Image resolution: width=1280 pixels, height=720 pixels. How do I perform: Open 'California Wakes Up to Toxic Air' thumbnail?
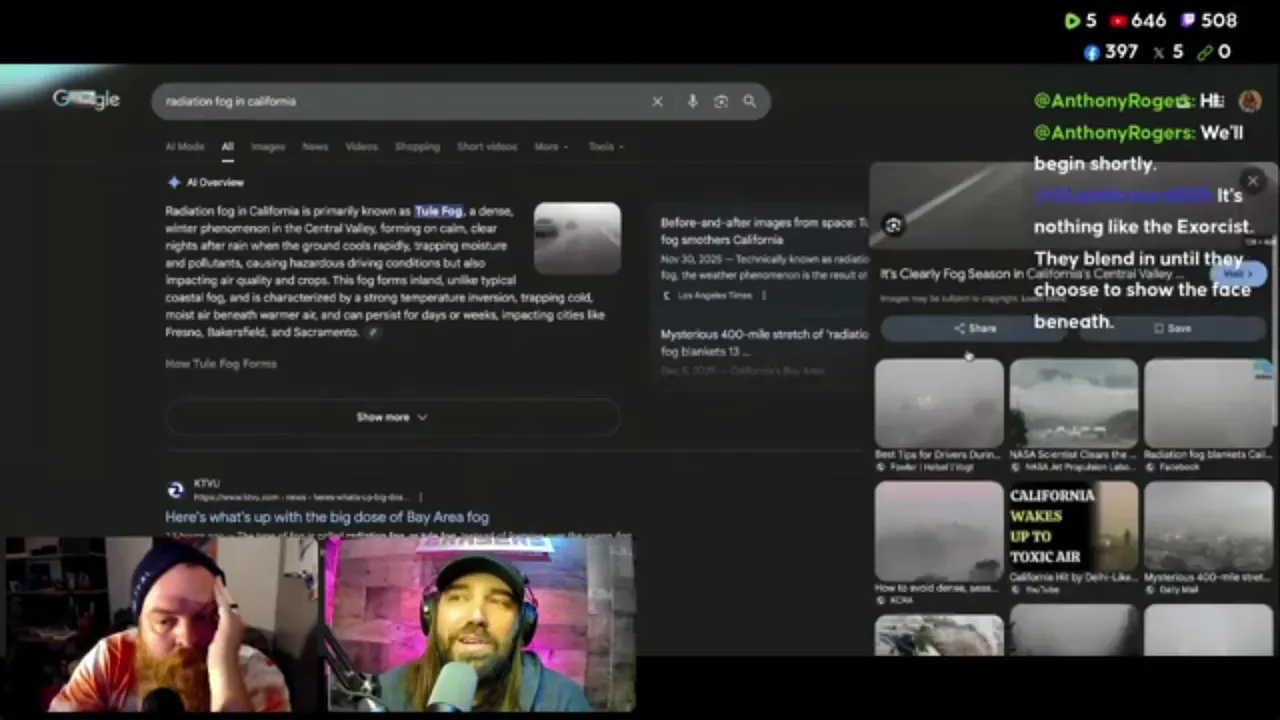[1073, 527]
